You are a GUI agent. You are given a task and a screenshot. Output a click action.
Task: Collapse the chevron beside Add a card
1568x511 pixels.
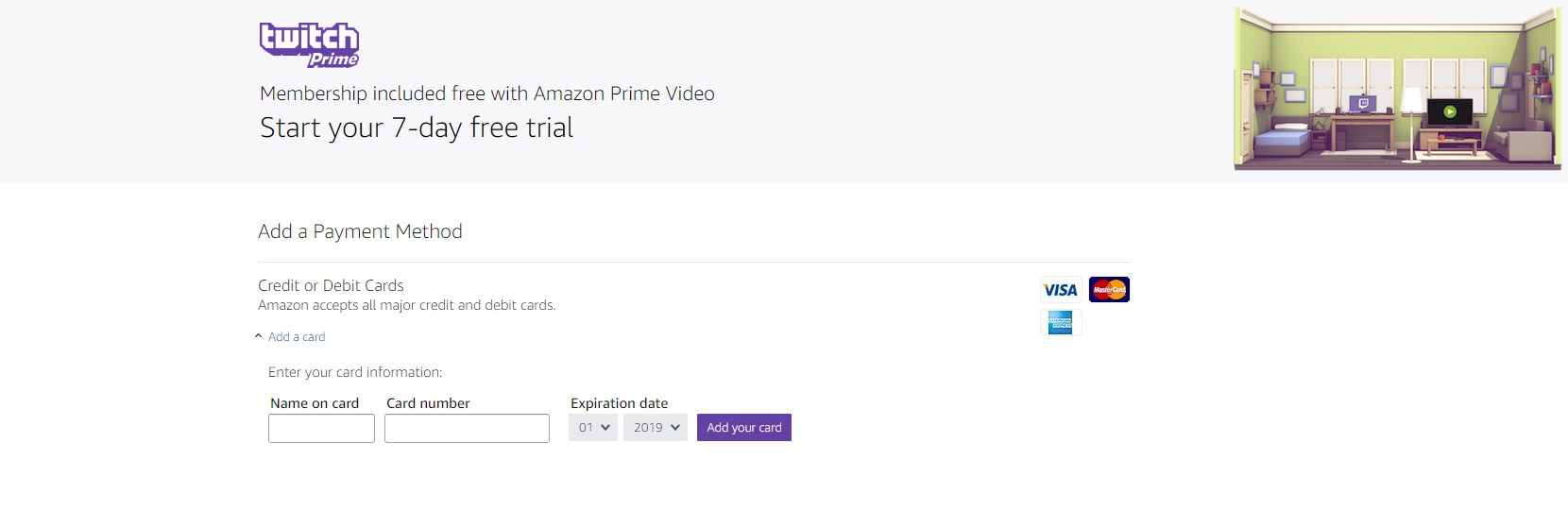pos(259,336)
